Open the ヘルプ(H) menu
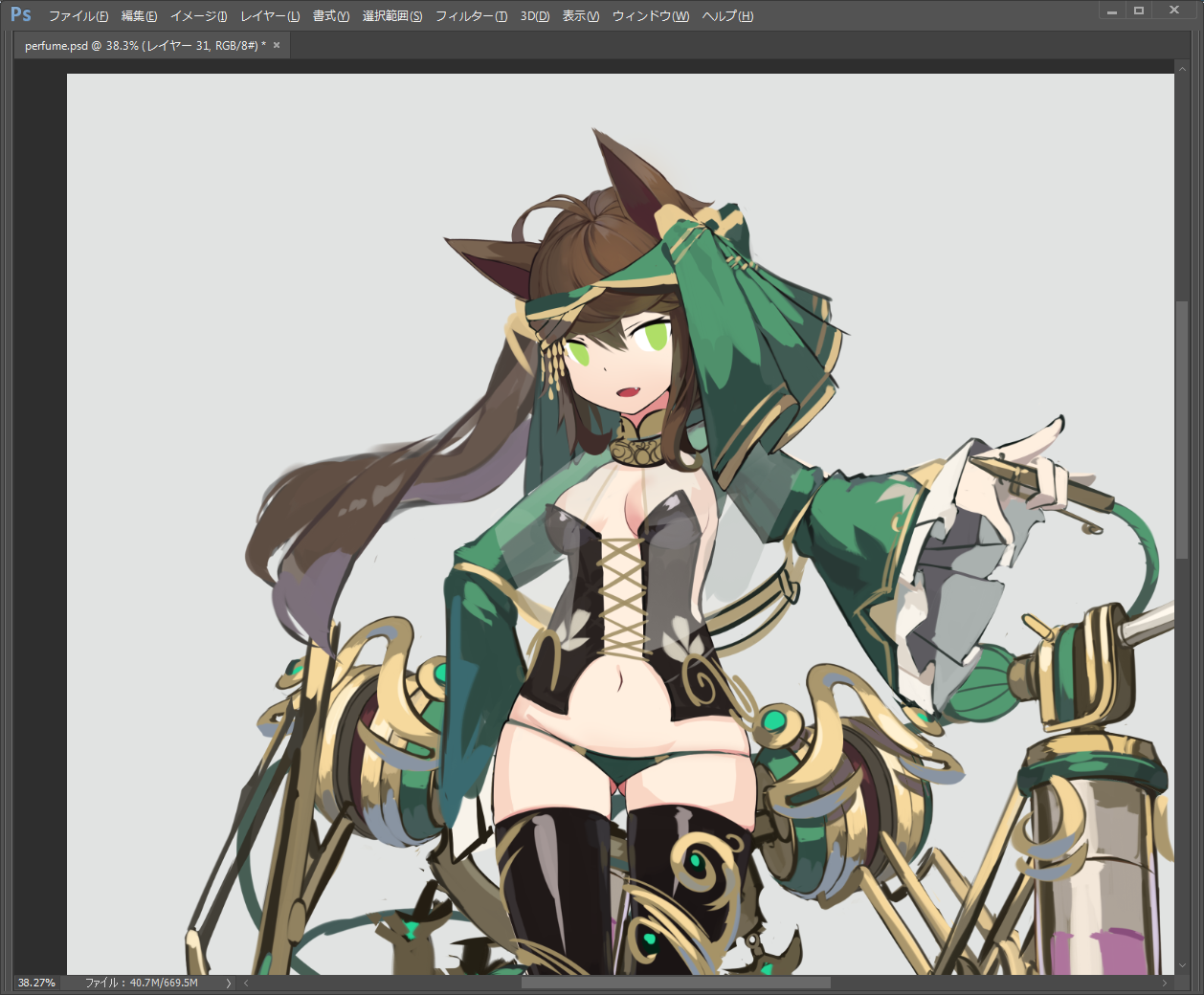This screenshot has width=1204, height=995. point(727,16)
